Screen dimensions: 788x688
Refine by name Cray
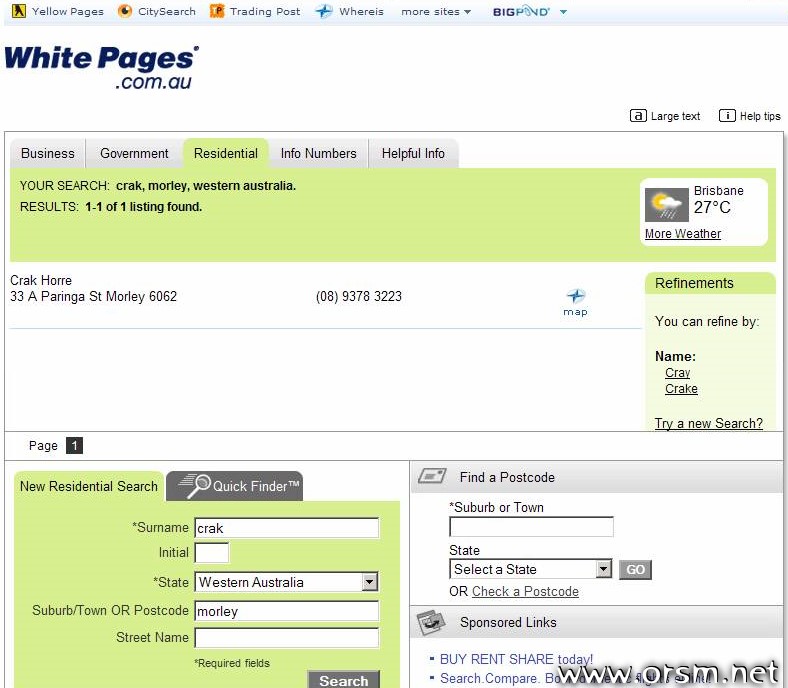tap(677, 373)
